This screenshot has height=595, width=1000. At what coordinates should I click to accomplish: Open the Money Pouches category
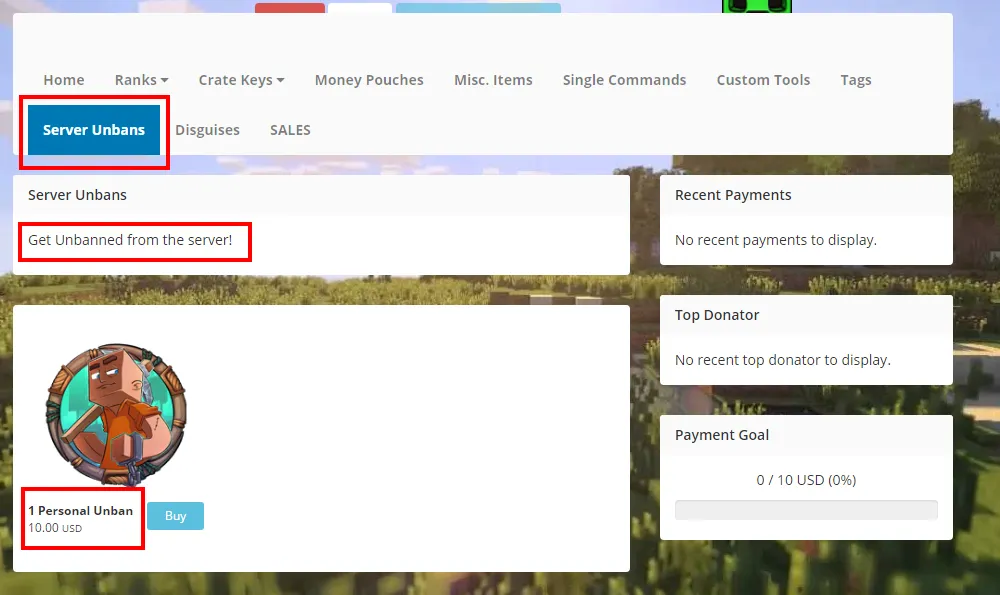coord(369,80)
